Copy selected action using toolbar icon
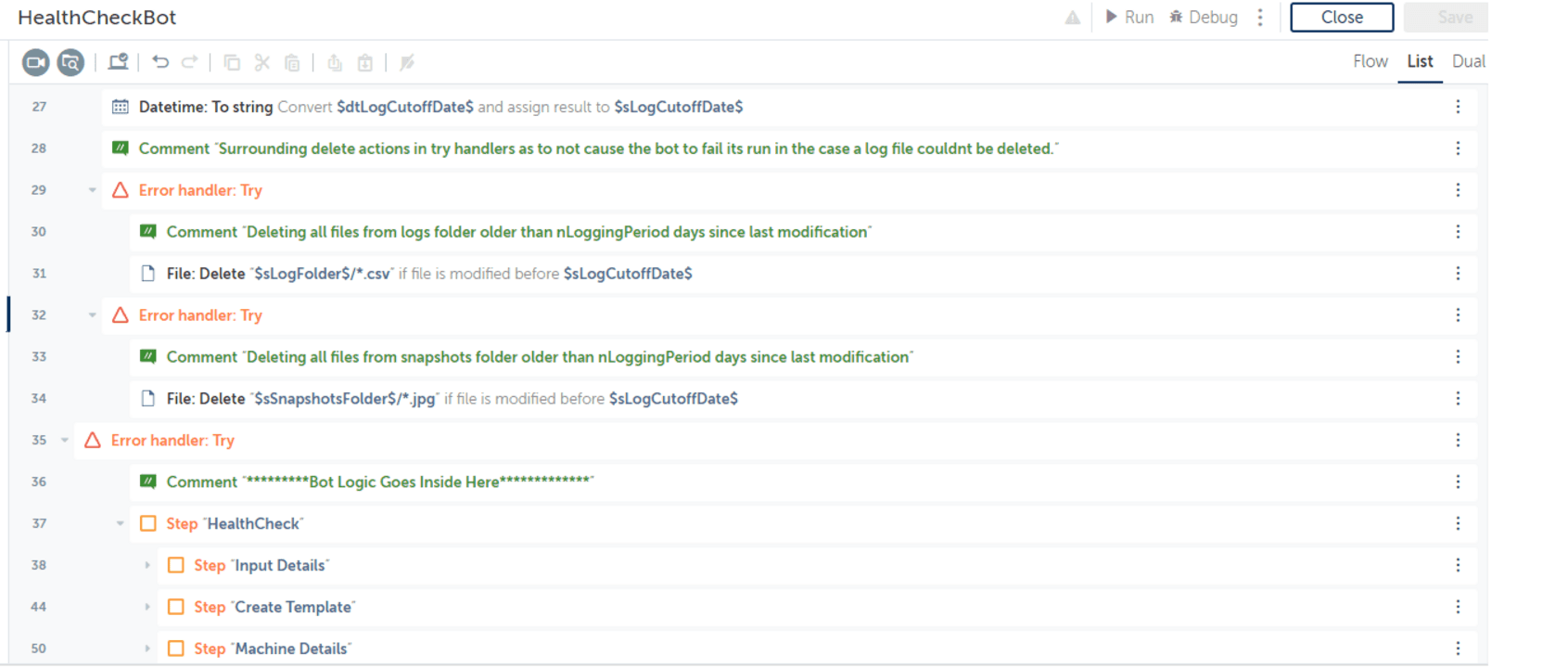Viewport: 1568px width, 668px height. coord(232,62)
